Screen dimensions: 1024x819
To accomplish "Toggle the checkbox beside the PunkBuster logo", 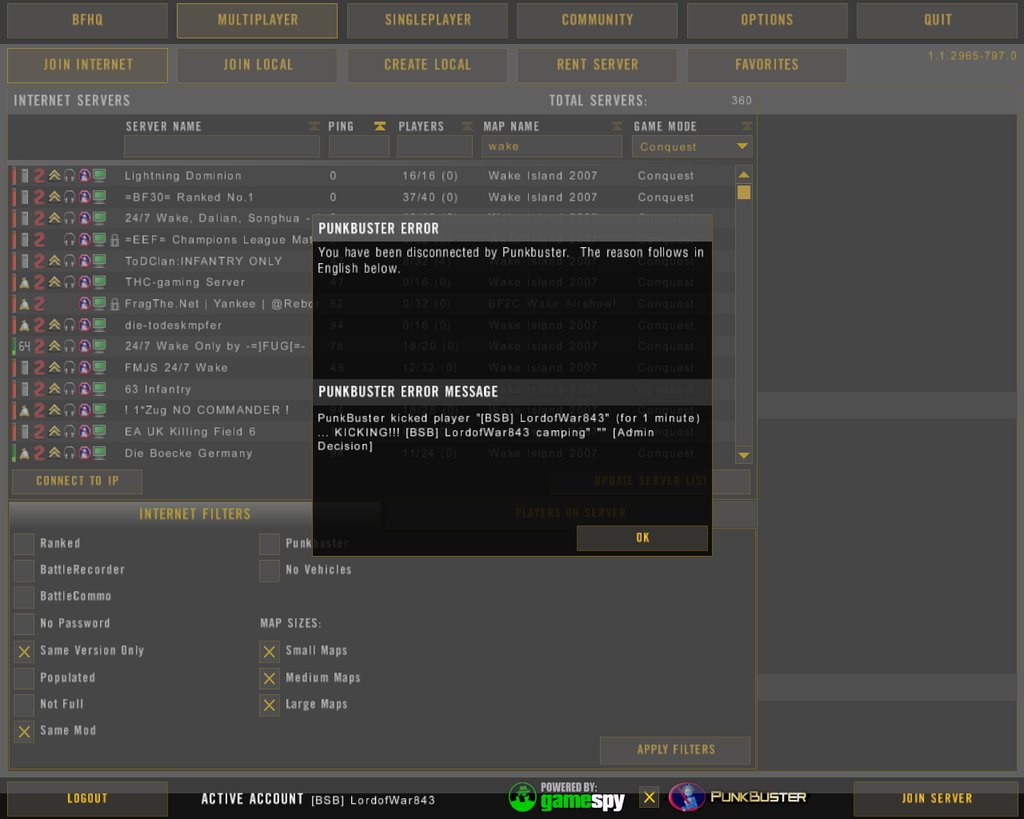I will click(649, 797).
